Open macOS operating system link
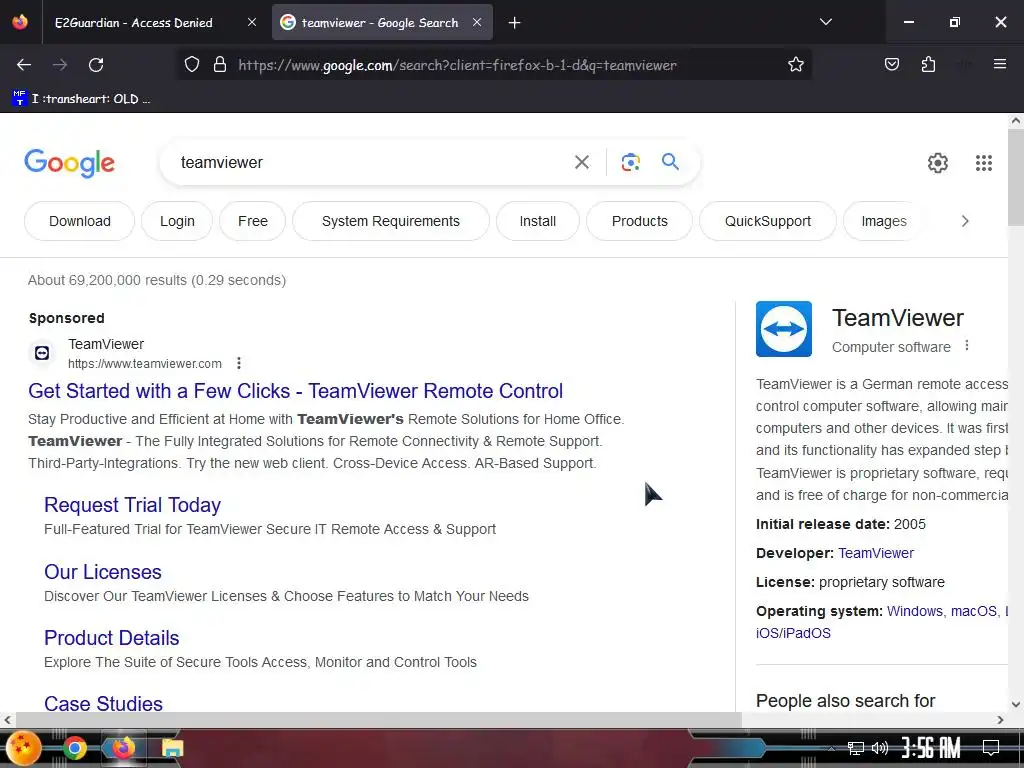The width and height of the screenshot is (1024, 768). [974, 611]
